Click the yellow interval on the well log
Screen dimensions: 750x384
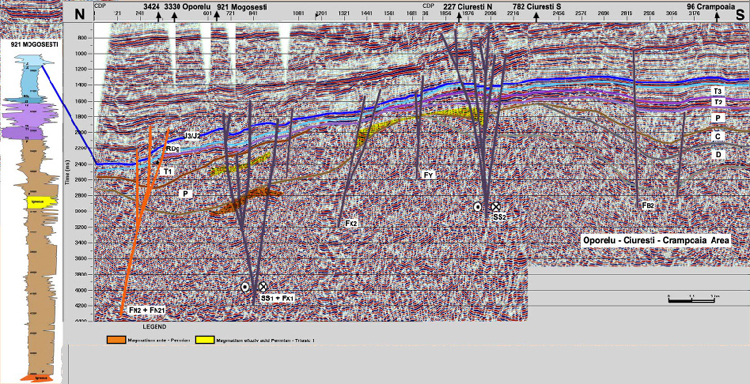click(42, 202)
